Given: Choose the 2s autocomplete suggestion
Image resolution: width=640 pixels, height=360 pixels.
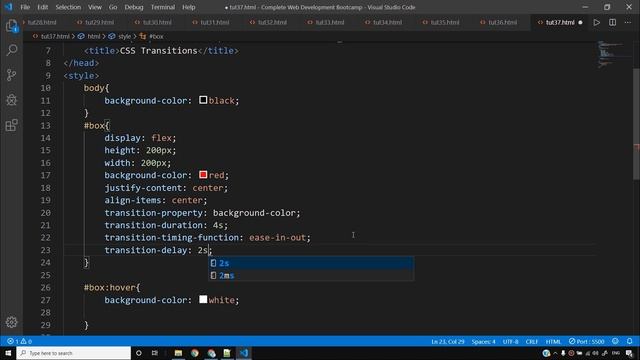Looking at the screenshot, I should point(311,263).
